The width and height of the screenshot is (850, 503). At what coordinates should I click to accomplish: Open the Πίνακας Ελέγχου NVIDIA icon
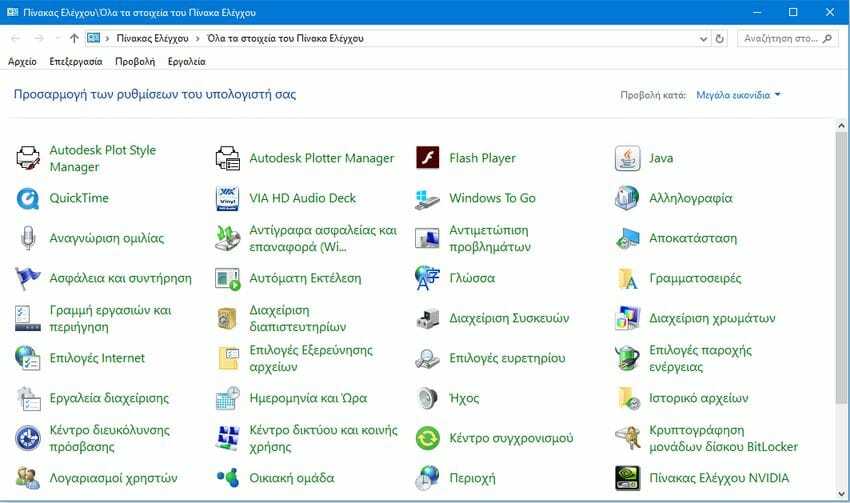(x=628, y=479)
